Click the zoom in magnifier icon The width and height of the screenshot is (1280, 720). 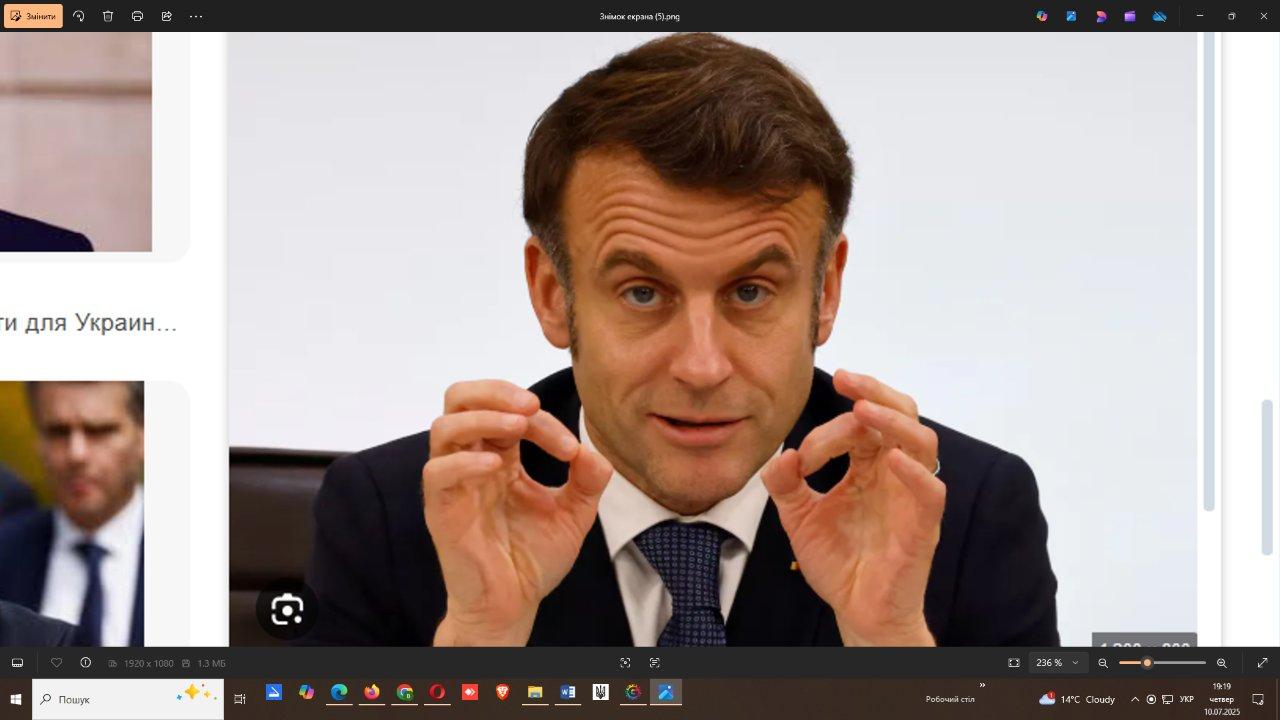tap(1221, 663)
